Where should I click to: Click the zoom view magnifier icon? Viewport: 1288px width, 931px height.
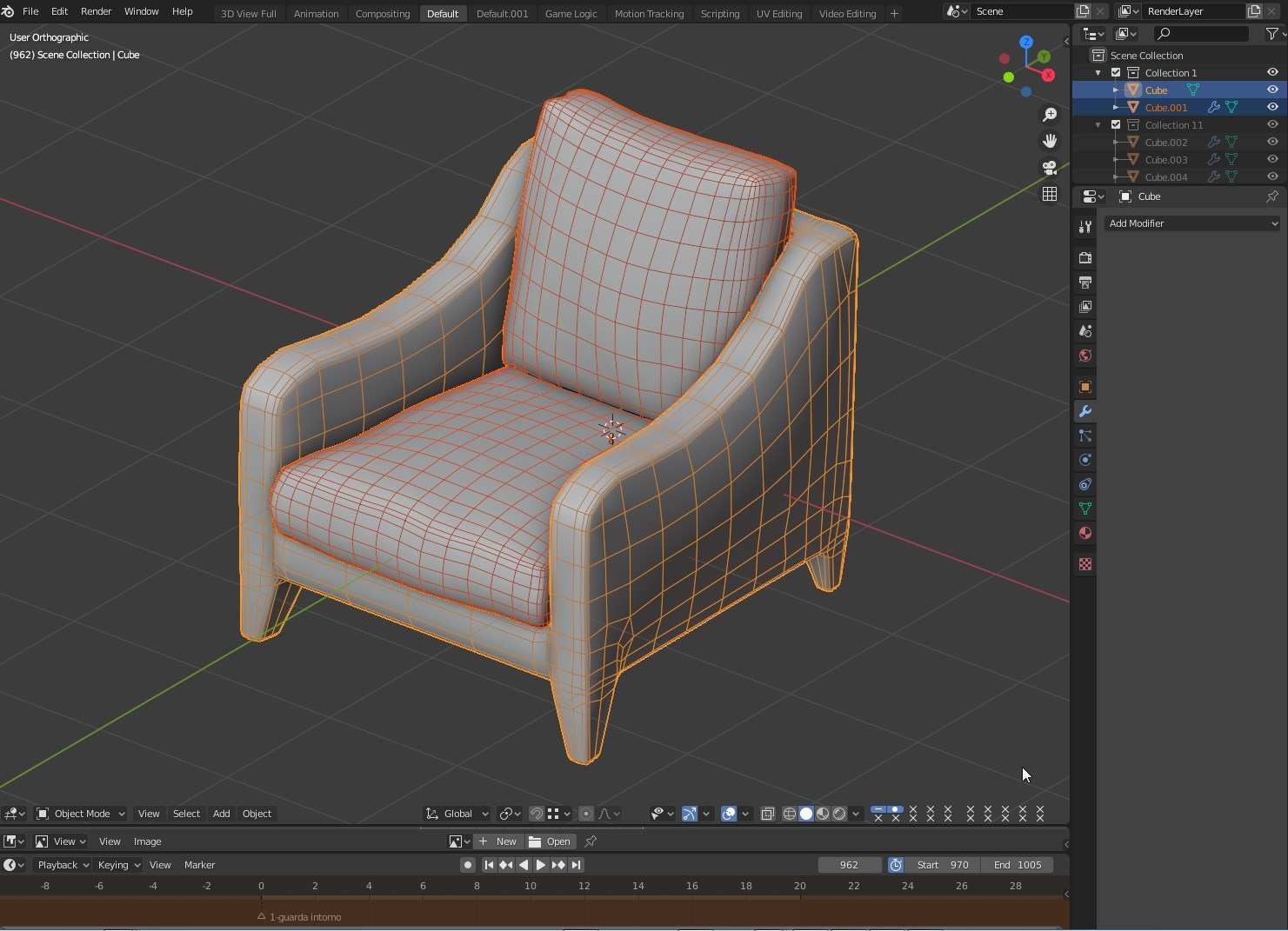(1050, 115)
